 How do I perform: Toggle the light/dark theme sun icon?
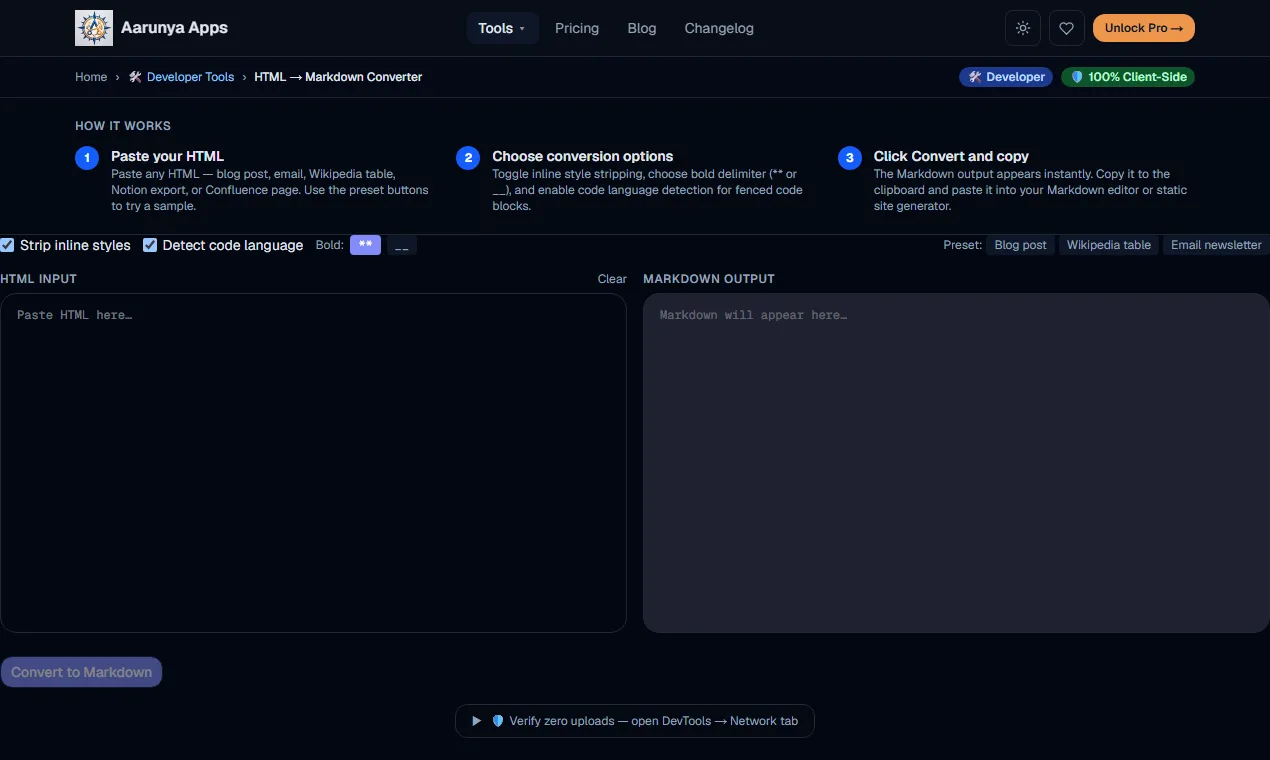coord(1023,28)
